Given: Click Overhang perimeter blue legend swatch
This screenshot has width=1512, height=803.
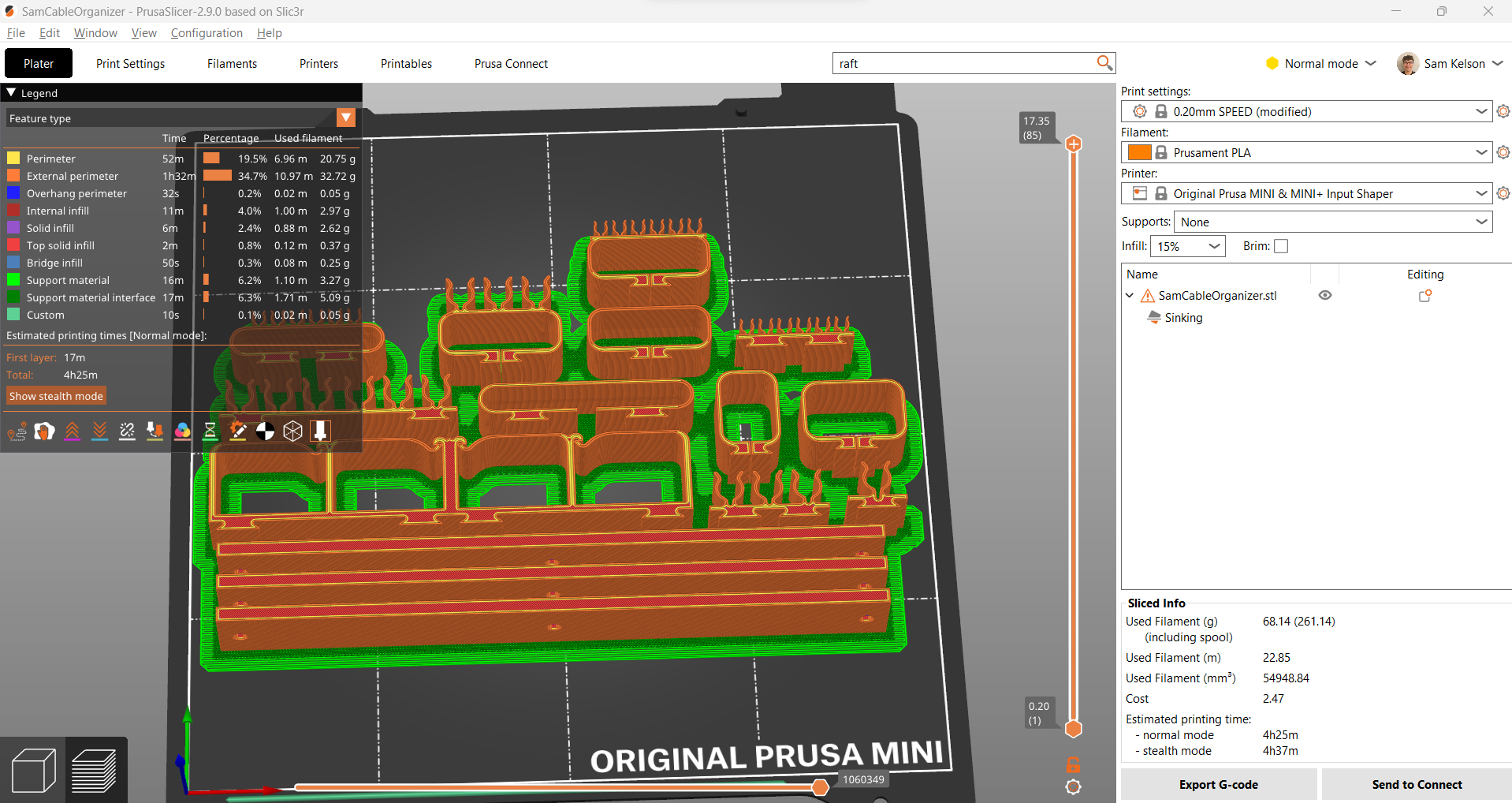Looking at the screenshot, I should [13, 192].
